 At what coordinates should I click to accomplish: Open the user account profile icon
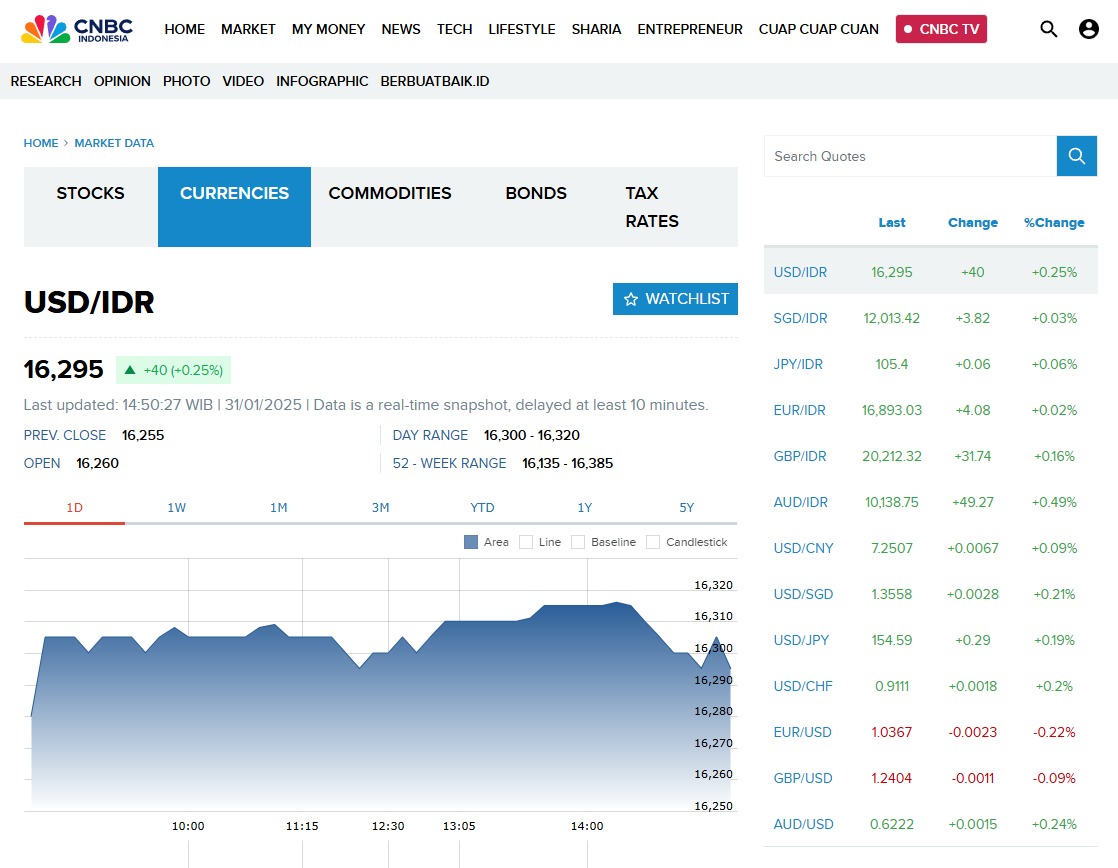pos(1089,29)
